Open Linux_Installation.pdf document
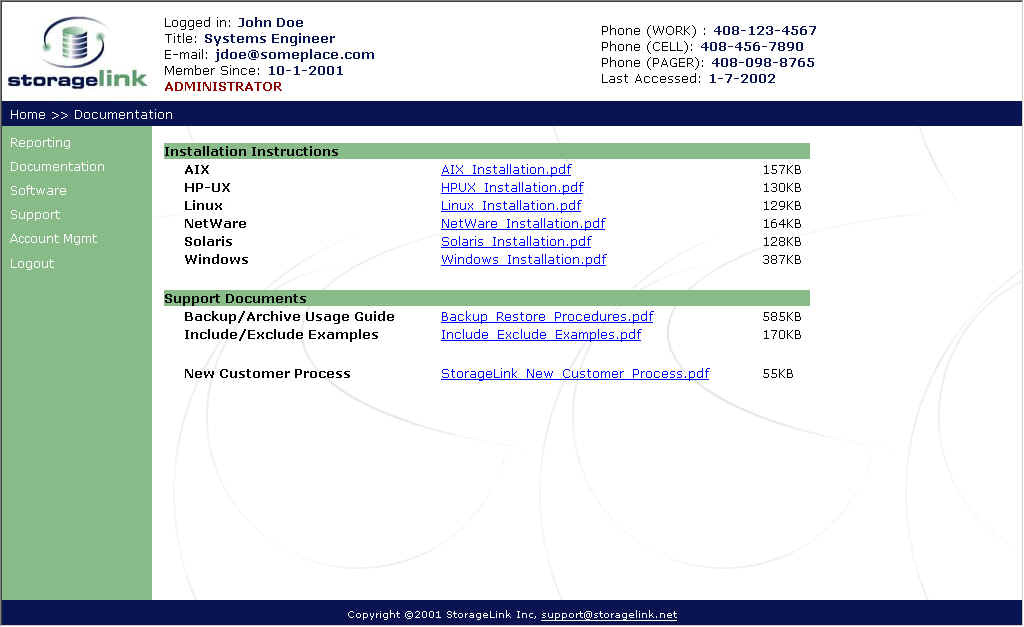The height and width of the screenshot is (627, 1024). (x=511, y=206)
